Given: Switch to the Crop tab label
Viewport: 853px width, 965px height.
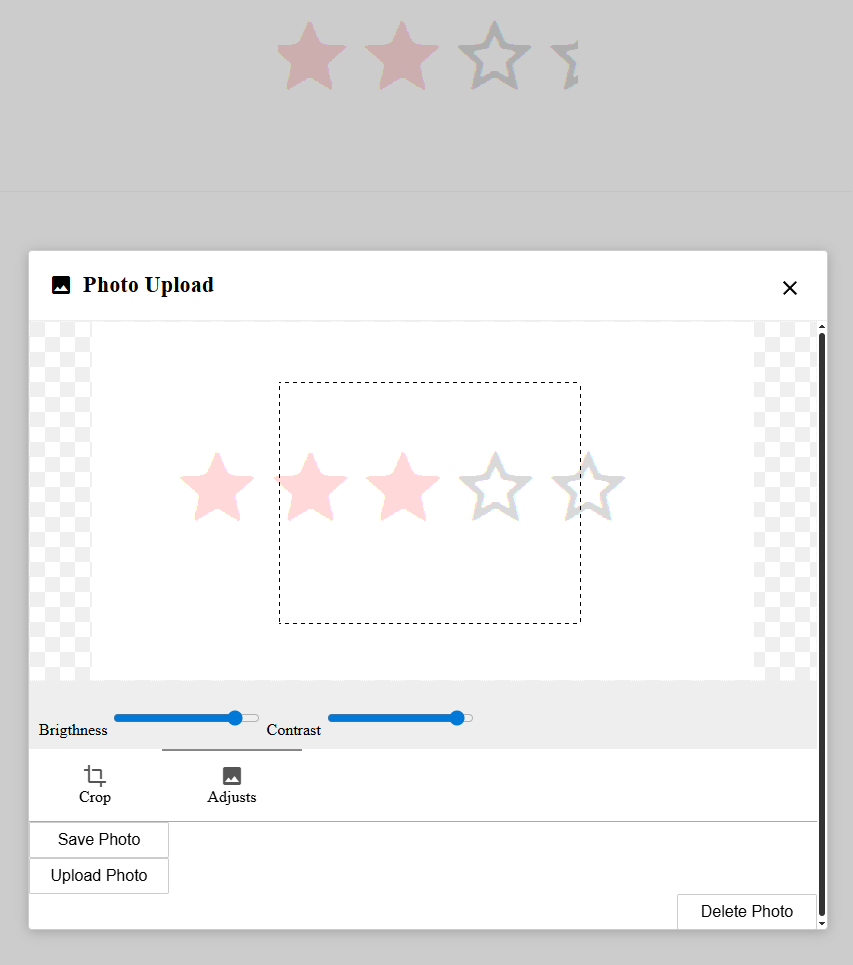Looking at the screenshot, I should pyautogui.click(x=95, y=797).
